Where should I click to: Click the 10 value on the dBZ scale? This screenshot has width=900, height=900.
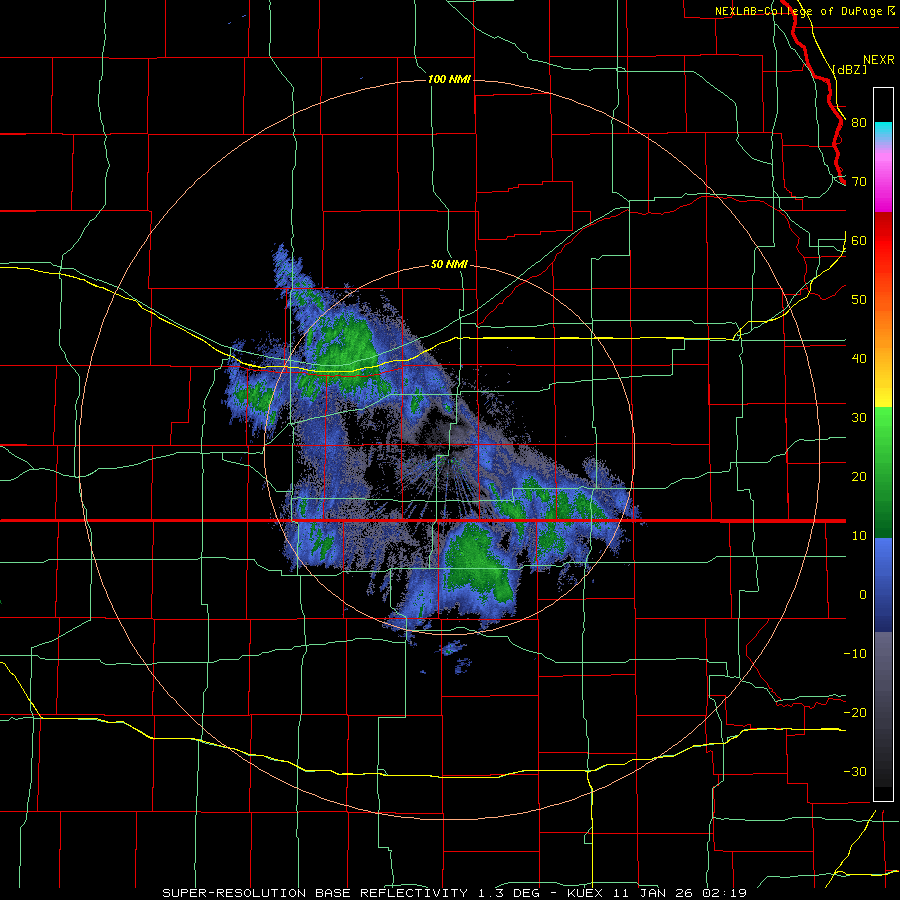point(859,536)
